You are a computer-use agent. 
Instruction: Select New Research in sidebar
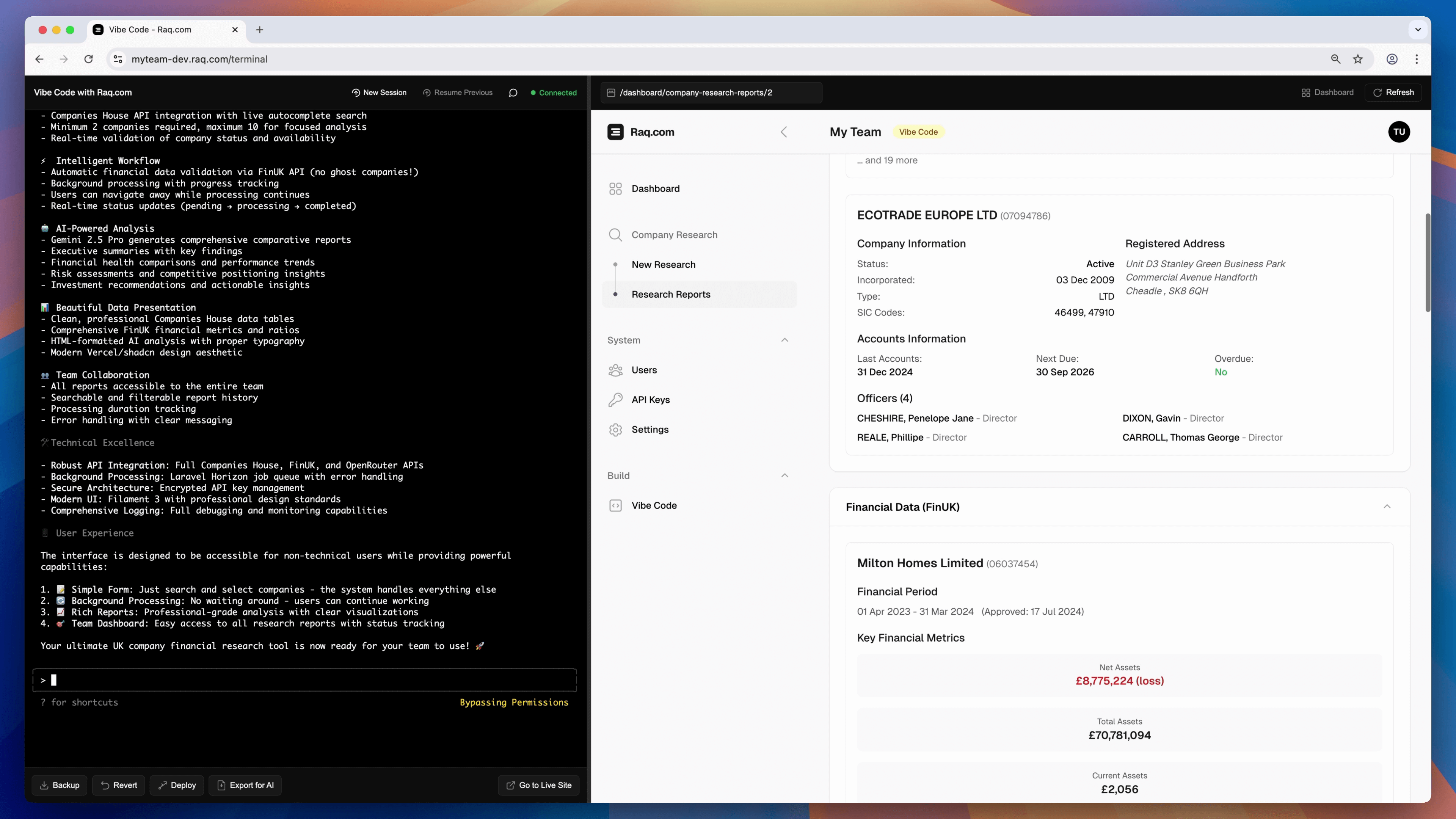[x=699, y=265]
